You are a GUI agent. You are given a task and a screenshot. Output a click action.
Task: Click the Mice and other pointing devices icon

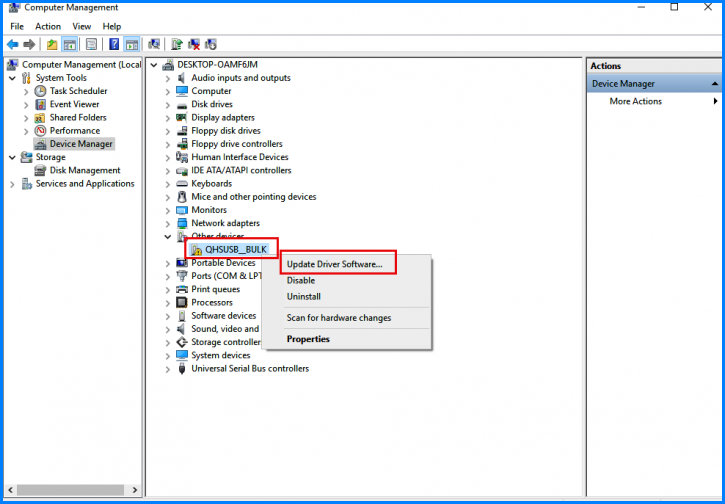coord(182,197)
